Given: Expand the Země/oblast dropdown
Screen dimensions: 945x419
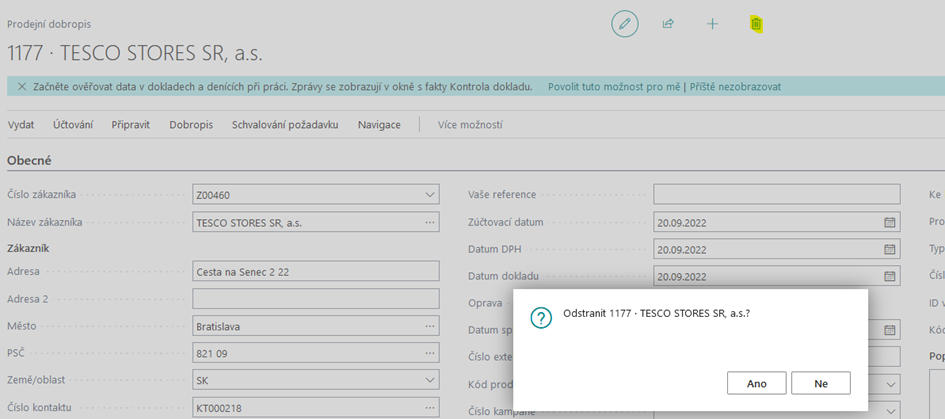Looking at the screenshot, I should click(x=430, y=380).
